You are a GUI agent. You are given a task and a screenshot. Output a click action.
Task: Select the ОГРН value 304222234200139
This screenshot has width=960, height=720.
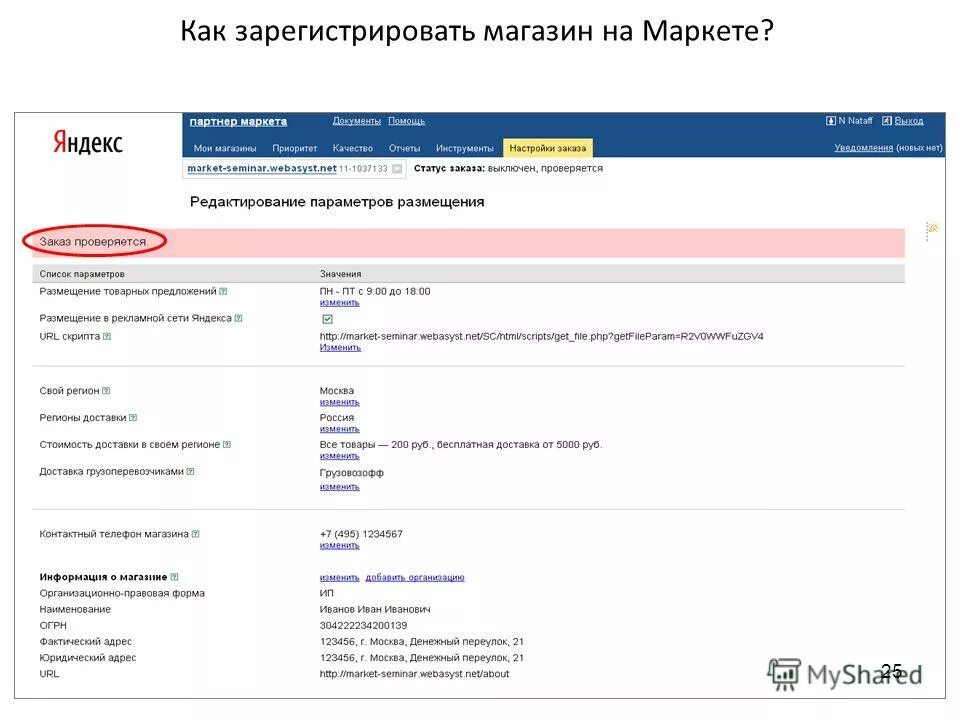pyautogui.click(x=363, y=625)
